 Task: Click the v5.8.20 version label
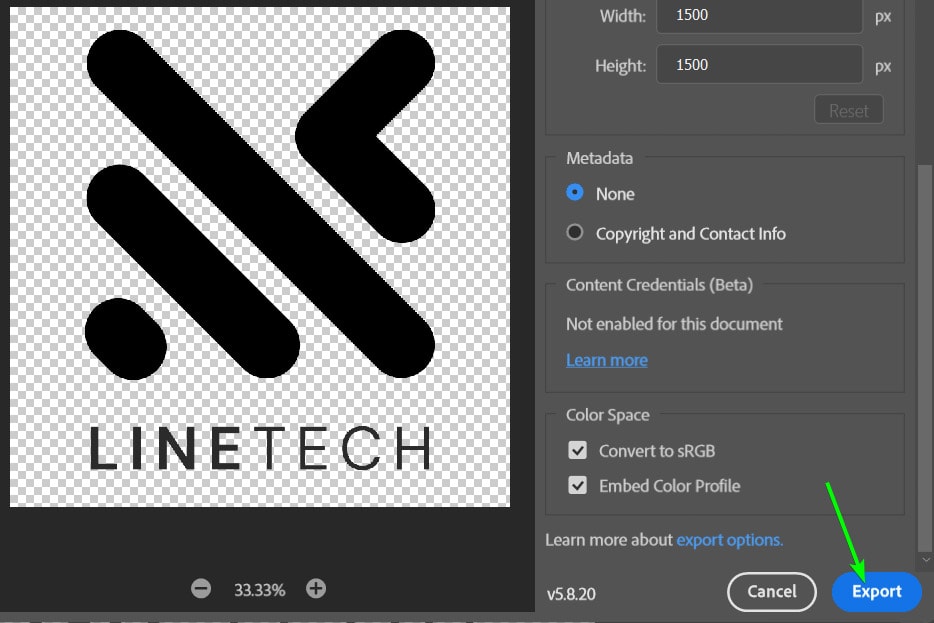[x=571, y=594]
